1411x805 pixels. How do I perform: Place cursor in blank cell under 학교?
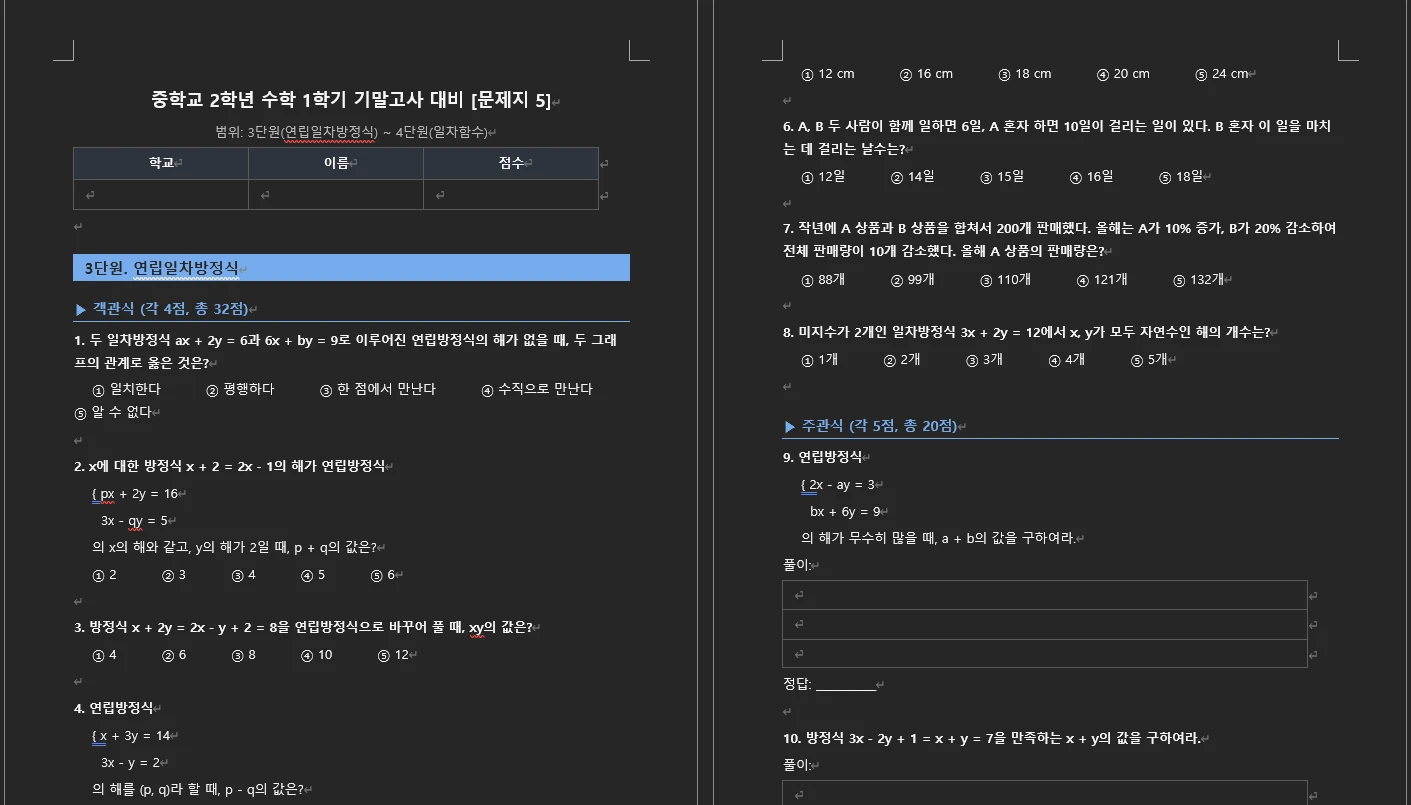pyautogui.click(x=161, y=195)
